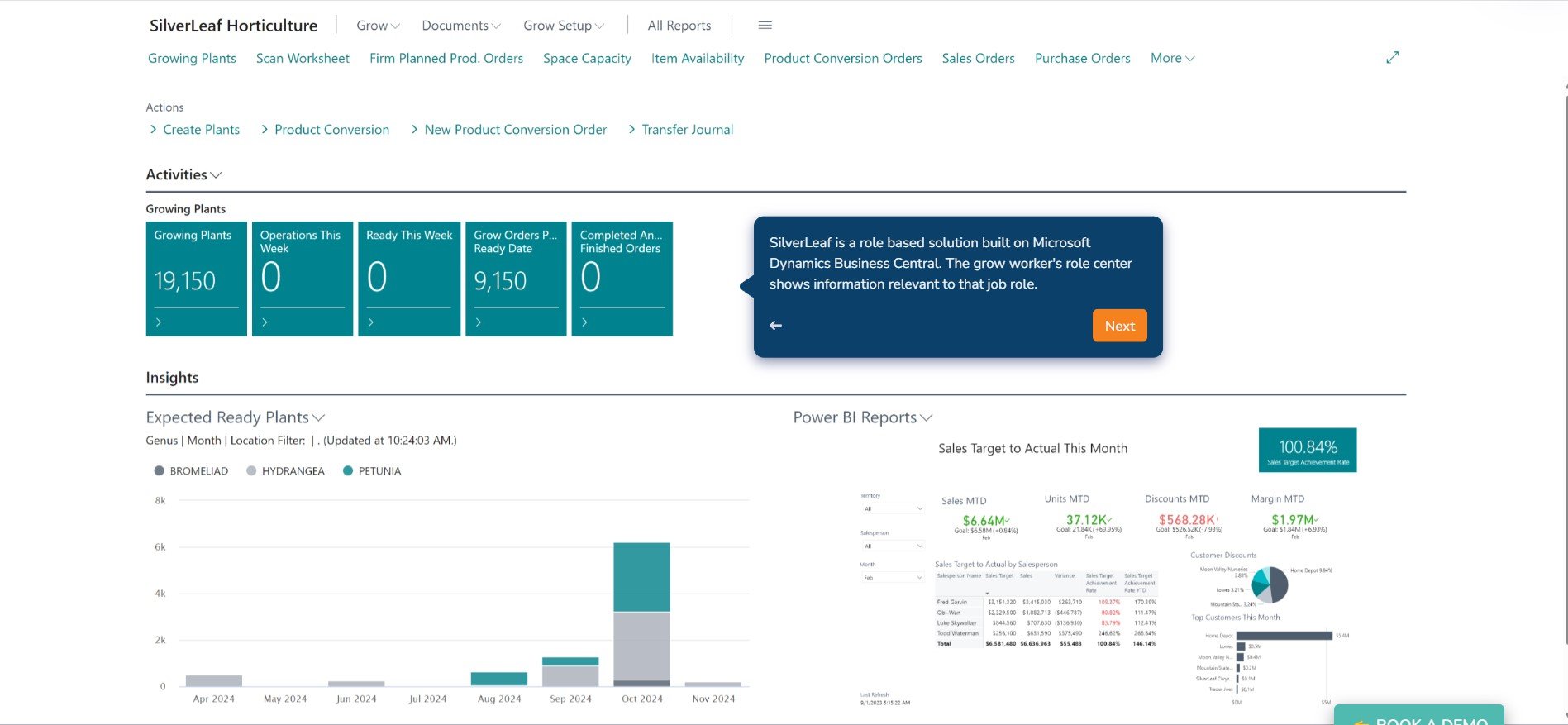This screenshot has width=1568, height=725.
Task: Click the Sep 2024 stacked bar
Action: (x=570, y=671)
